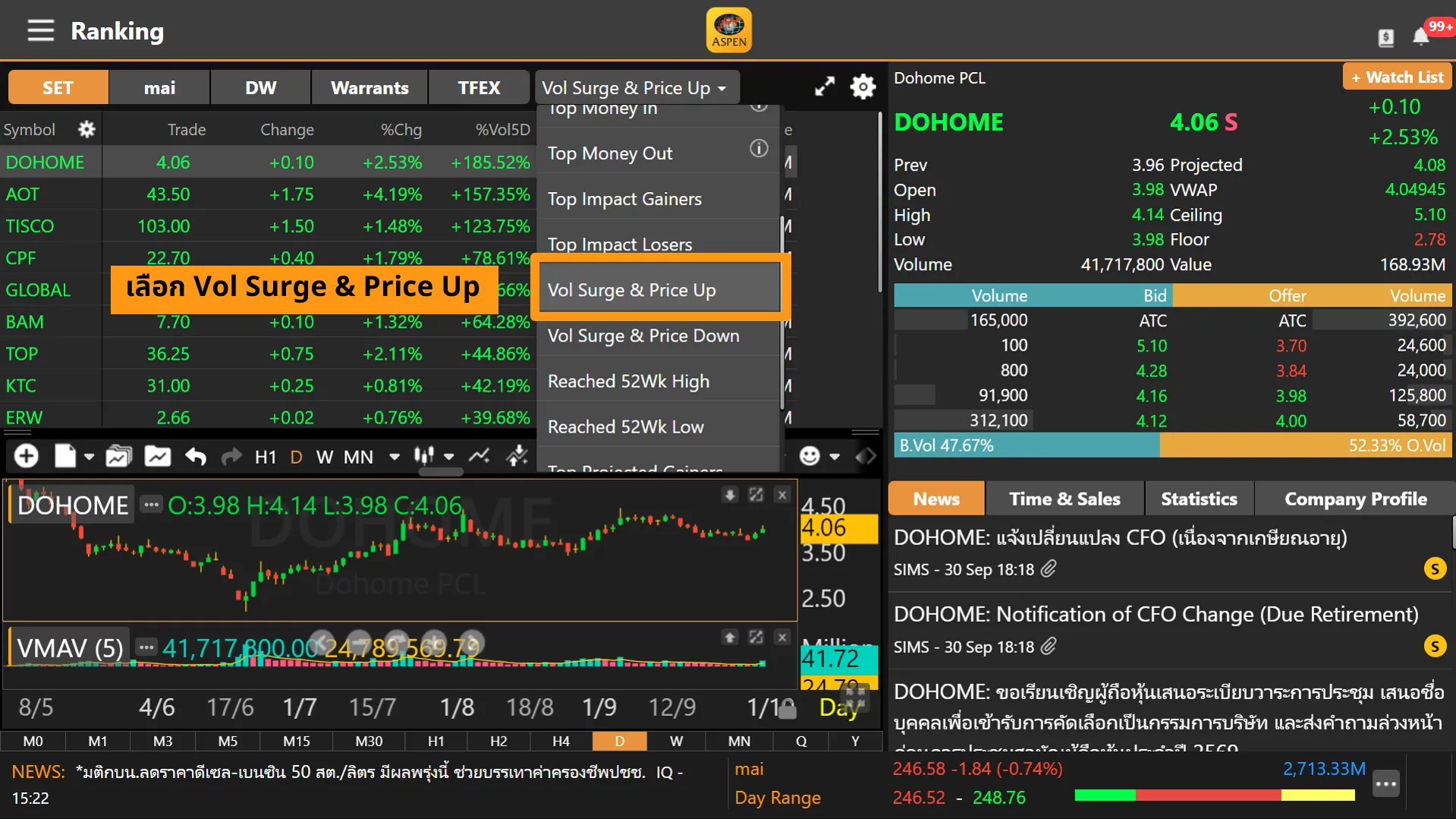1456x819 pixels.
Task: Open the CFO Change notification news
Action: pos(1156,614)
